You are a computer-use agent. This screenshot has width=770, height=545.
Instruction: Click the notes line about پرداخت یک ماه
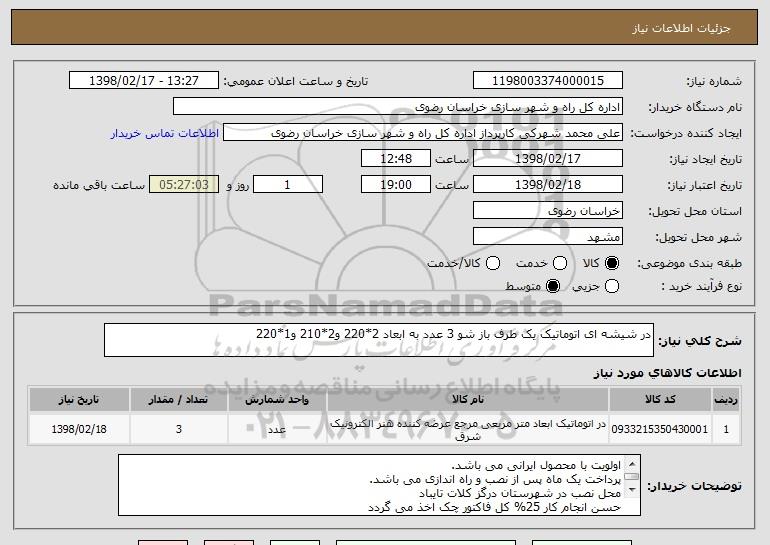pos(495,479)
